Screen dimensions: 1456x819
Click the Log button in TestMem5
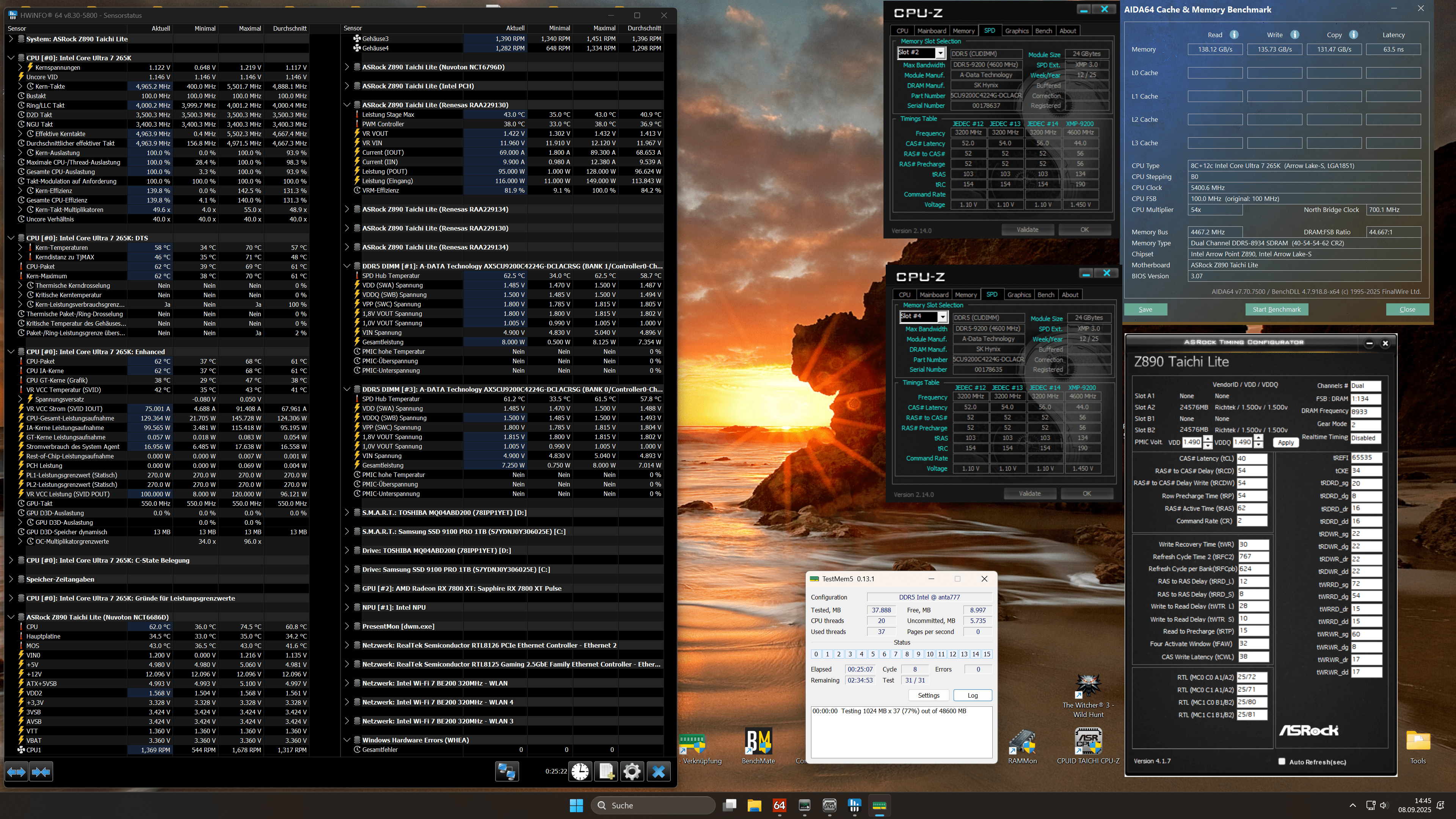(972, 695)
